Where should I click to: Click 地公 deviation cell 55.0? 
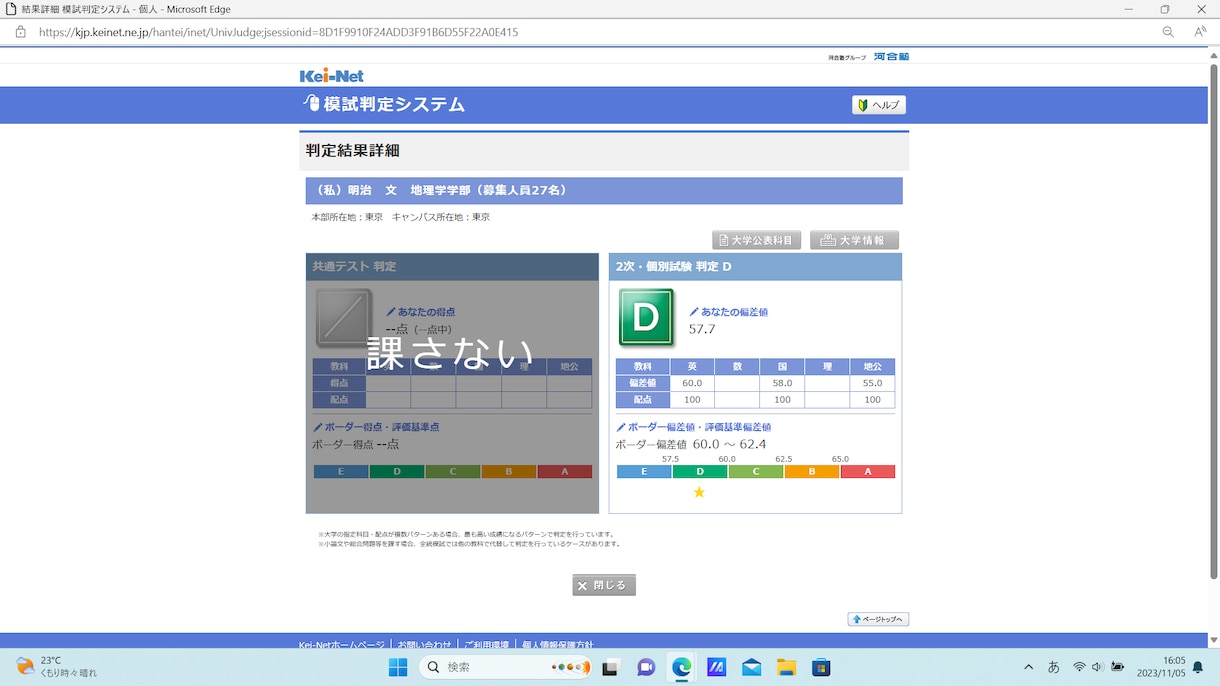(872, 383)
